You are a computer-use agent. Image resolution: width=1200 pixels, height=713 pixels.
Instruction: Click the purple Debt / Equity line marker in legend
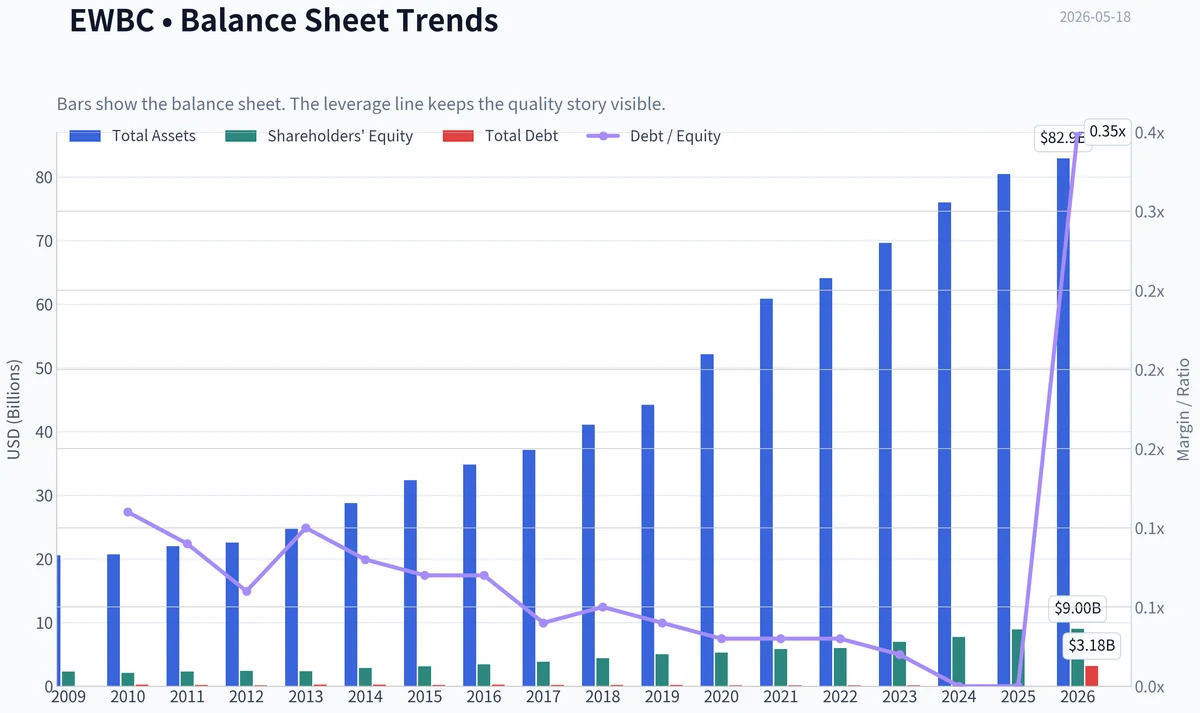pyautogui.click(x=603, y=136)
